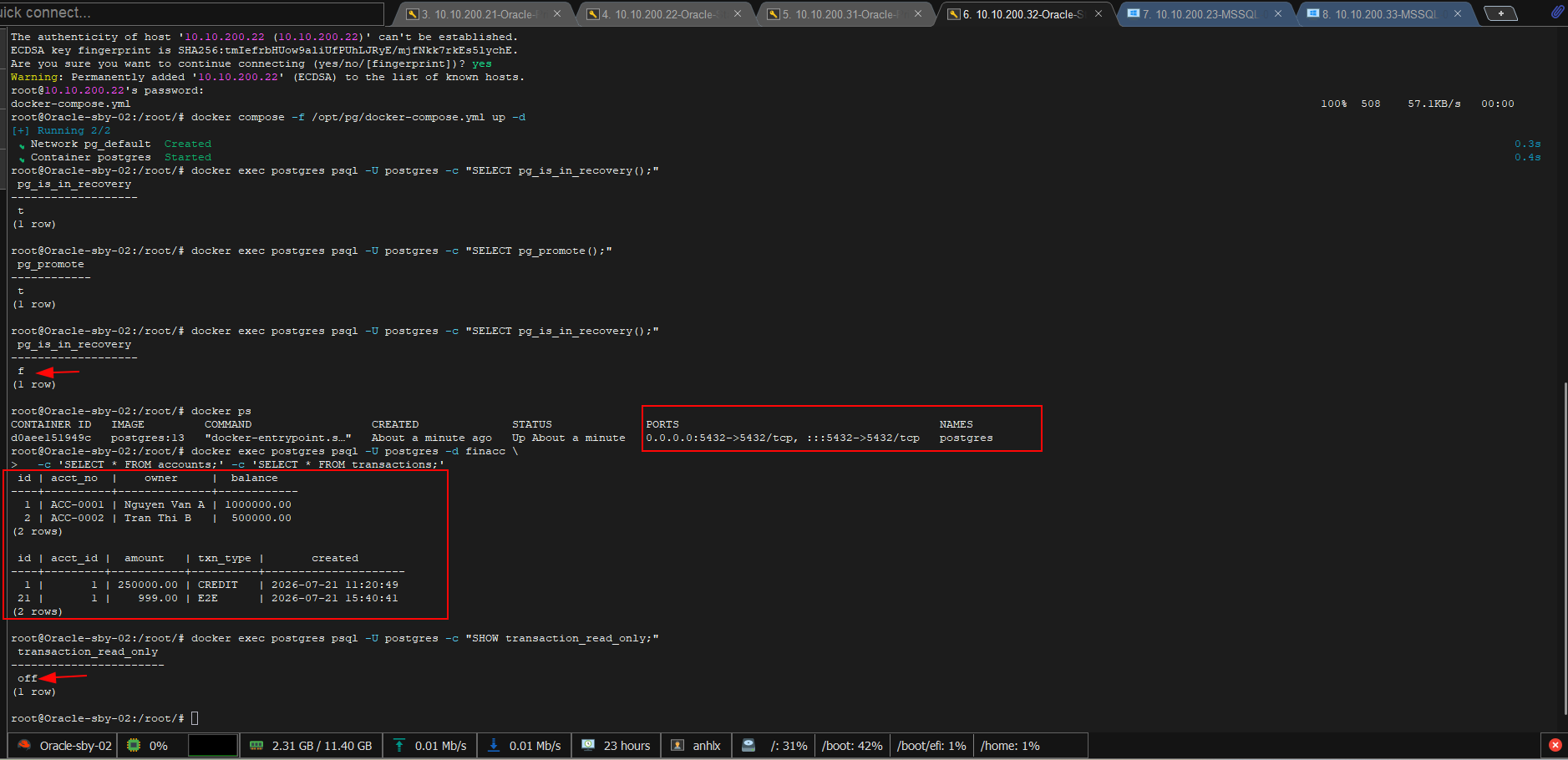Image resolution: width=1568 pixels, height=760 pixels.
Task: Click the session icon on tab 4
Action: (x=592, y=14)
